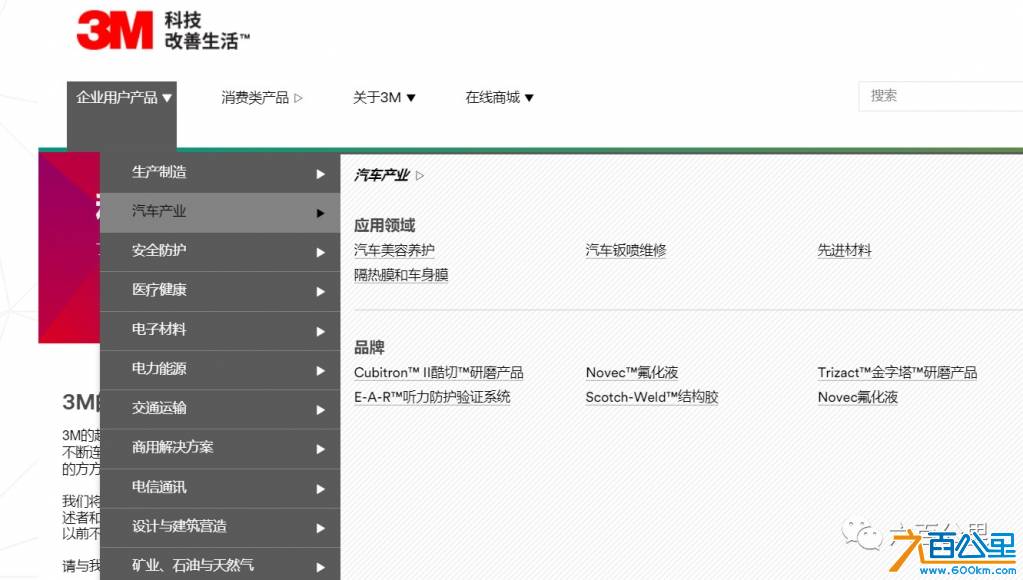Screen dimensions: 1023x580
Task: Open Trizact金字塔研磨产品 link
Action: pyautogui.click(x=897, y=373)
